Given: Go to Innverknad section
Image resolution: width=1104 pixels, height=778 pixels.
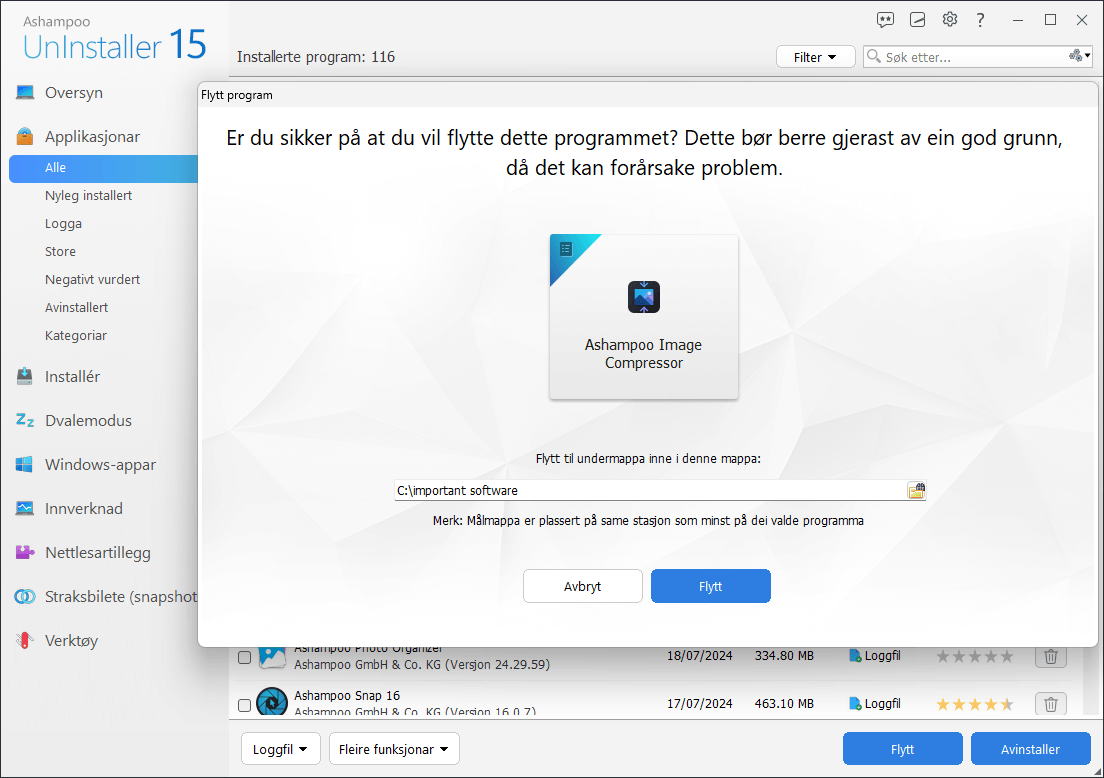Looking at the screenshot, I should tap(84, 508).
